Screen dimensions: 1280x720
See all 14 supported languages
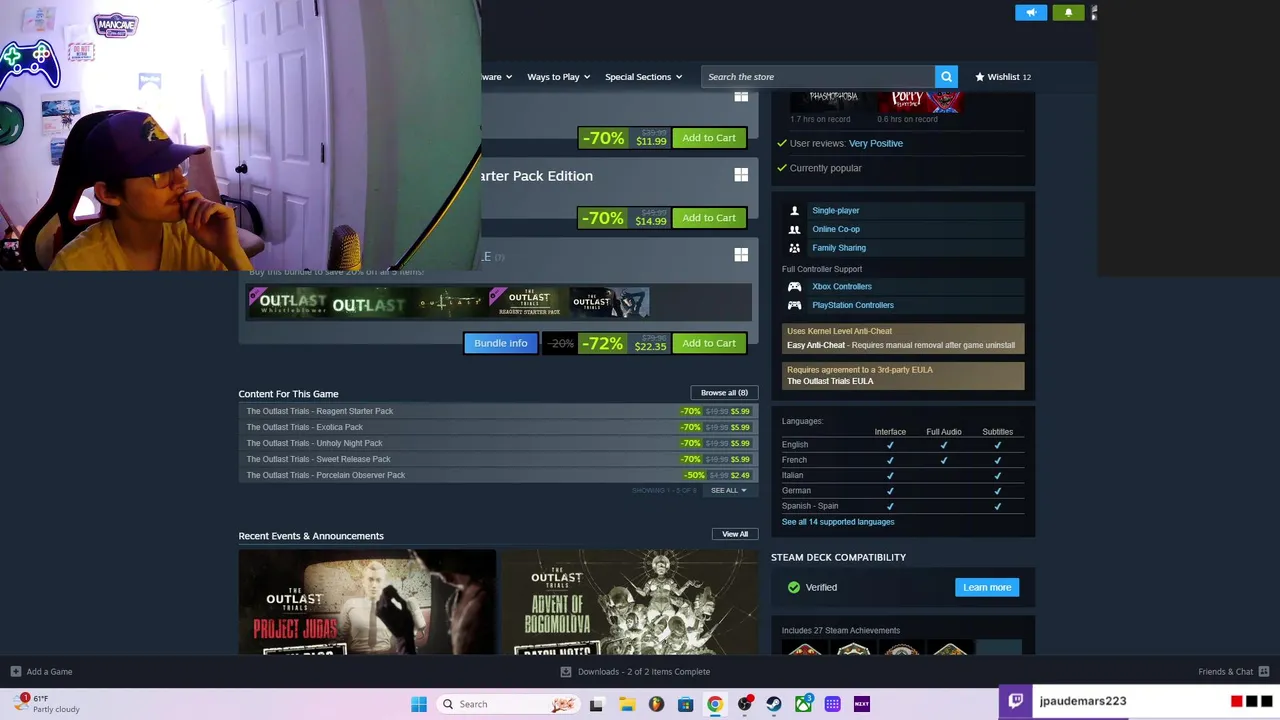[x=838, y=522]
